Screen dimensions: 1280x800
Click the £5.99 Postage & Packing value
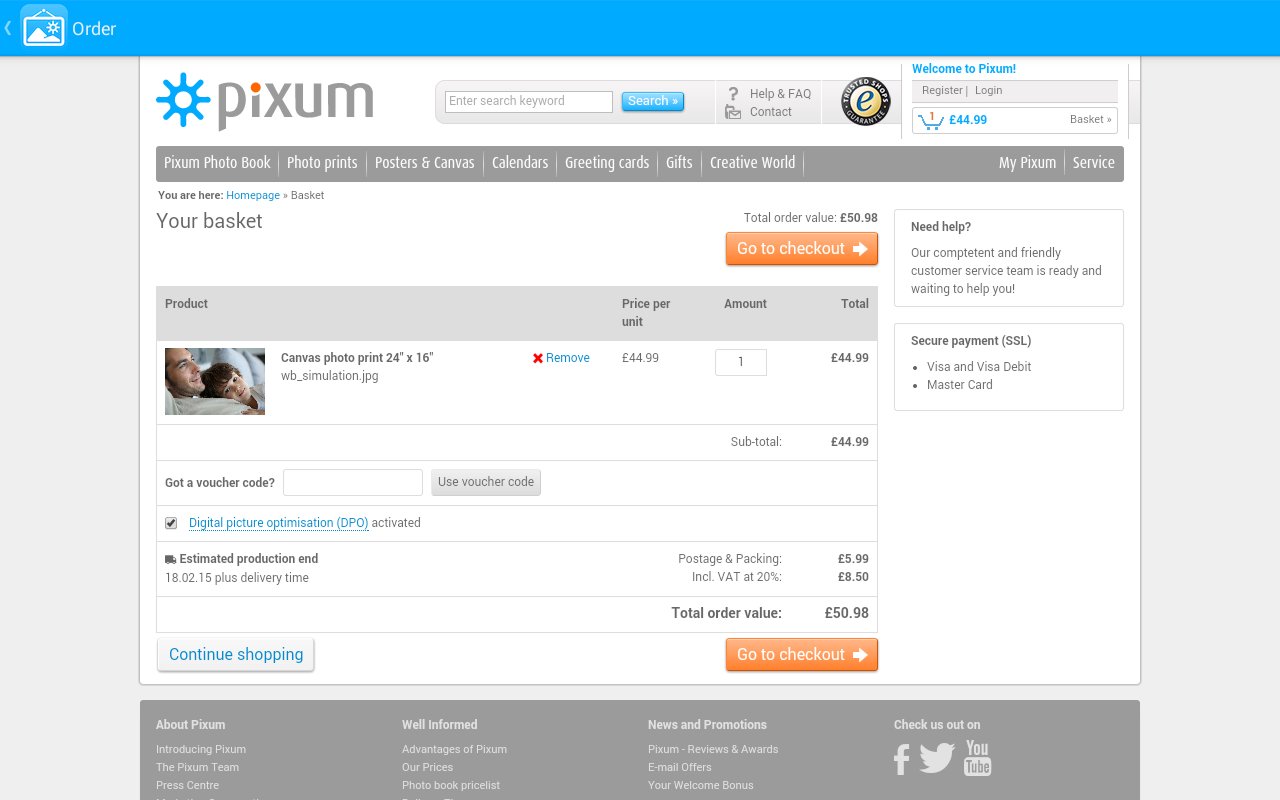click(x=853, y=559)
